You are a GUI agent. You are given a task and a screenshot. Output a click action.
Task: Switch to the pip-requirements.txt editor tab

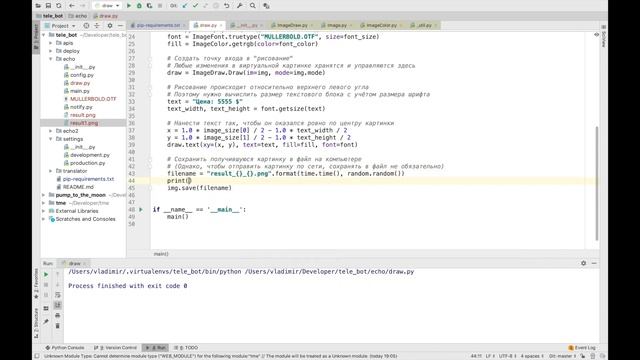pyautogui.click(x=158, y=25)
